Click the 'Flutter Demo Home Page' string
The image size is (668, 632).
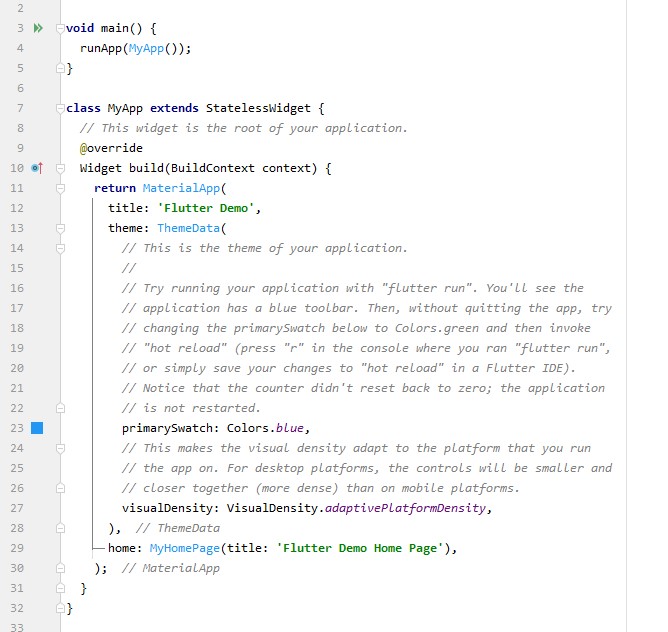[360, 548]
